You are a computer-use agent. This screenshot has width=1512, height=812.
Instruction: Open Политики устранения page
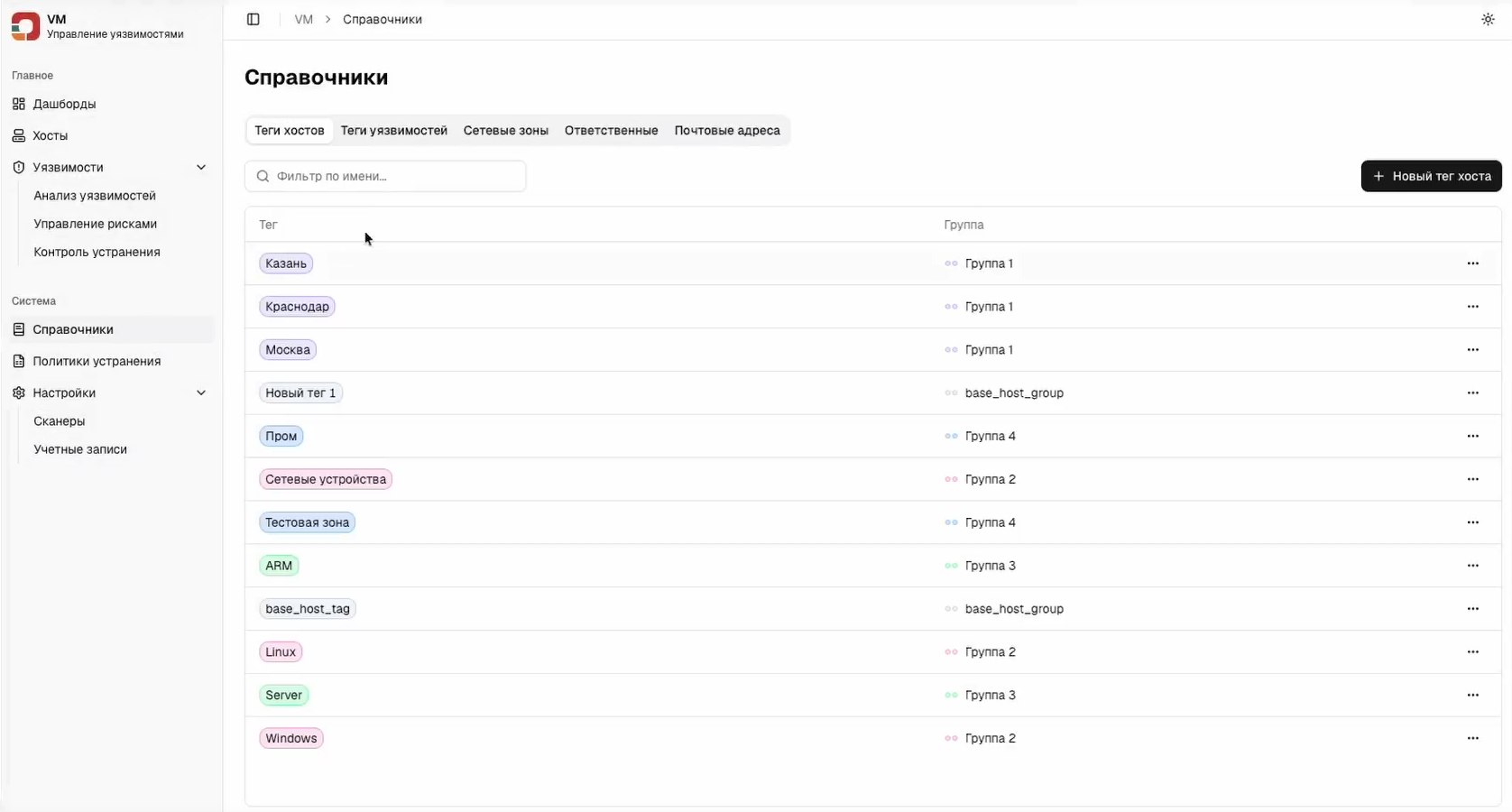[97, 361]
